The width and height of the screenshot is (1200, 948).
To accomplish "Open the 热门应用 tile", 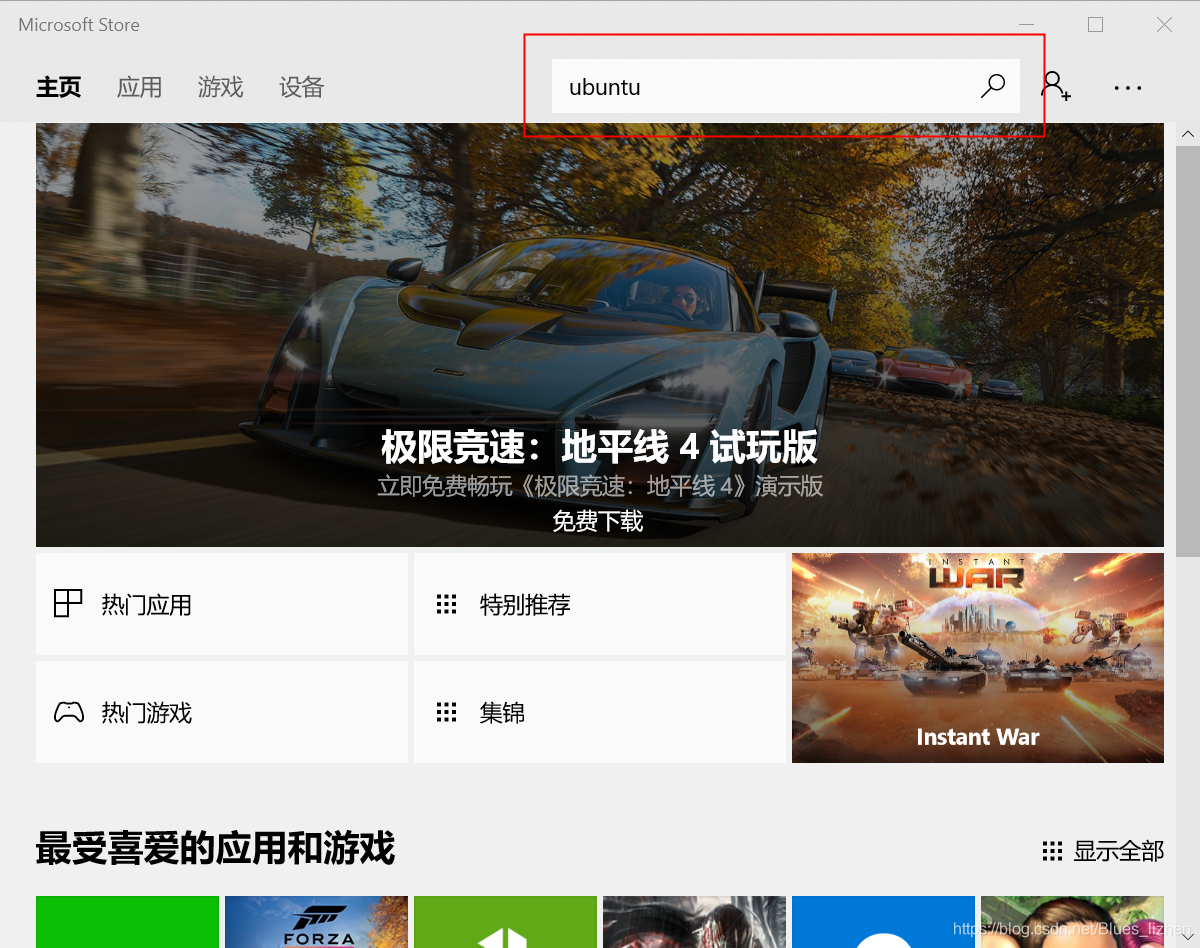I will pos(222,604).
